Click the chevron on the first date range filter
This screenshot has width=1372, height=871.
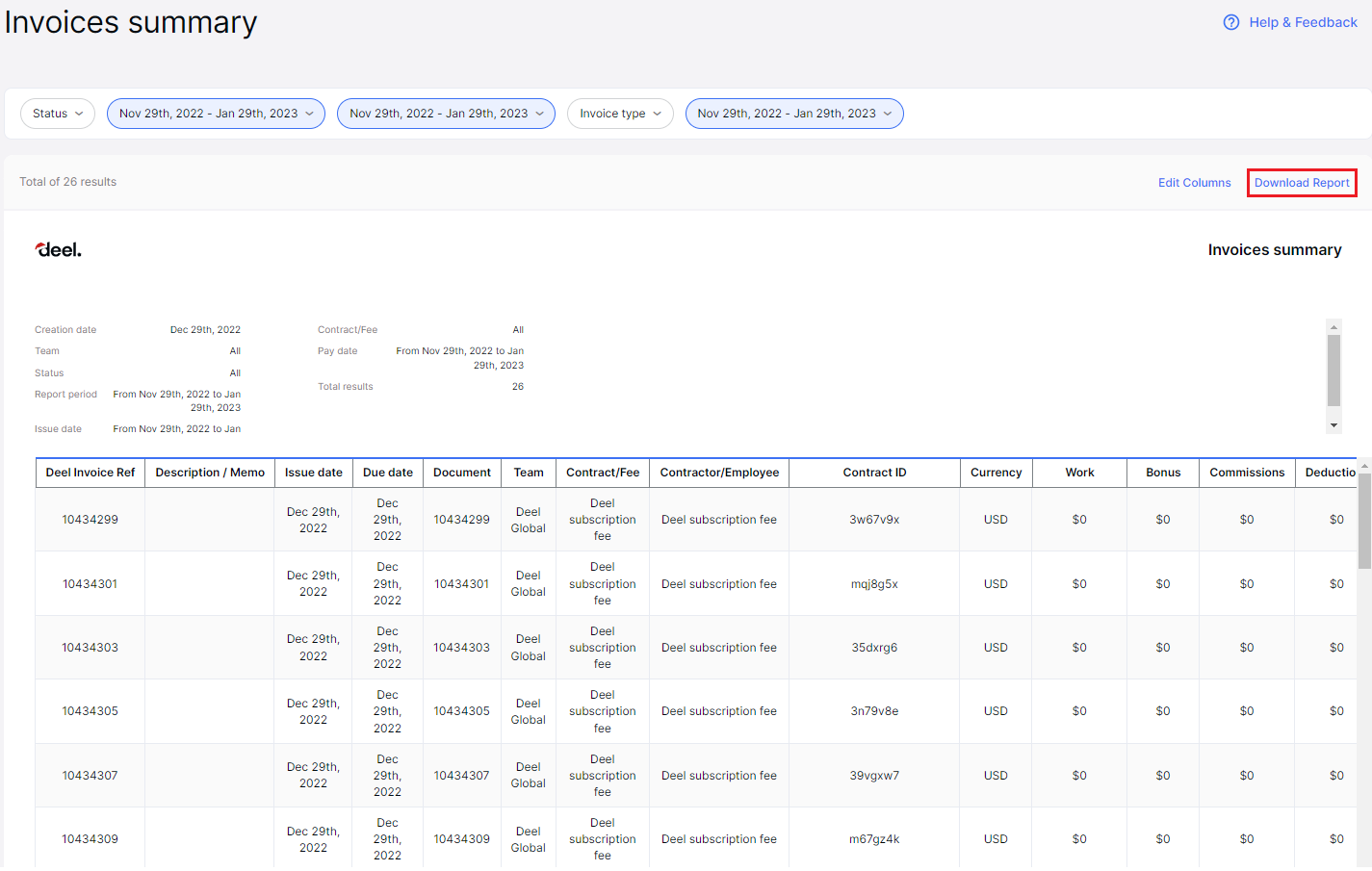click(x=307, y=113)
